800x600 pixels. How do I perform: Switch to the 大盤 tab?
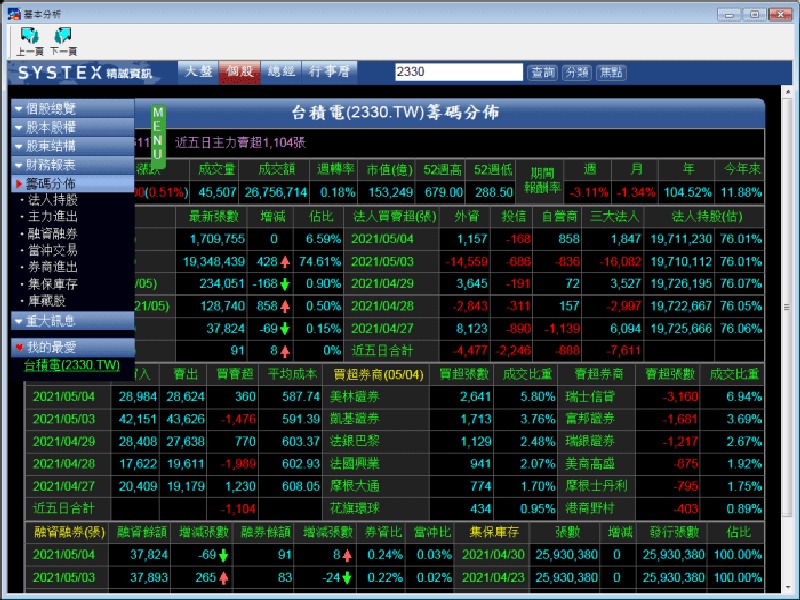click(x=197, y=72)
